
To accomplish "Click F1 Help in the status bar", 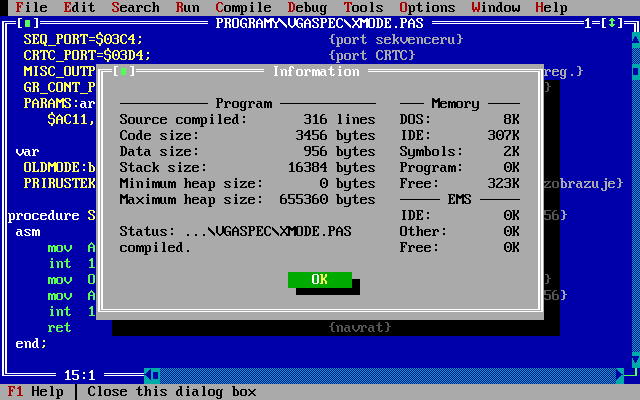I will coord(36,392).
